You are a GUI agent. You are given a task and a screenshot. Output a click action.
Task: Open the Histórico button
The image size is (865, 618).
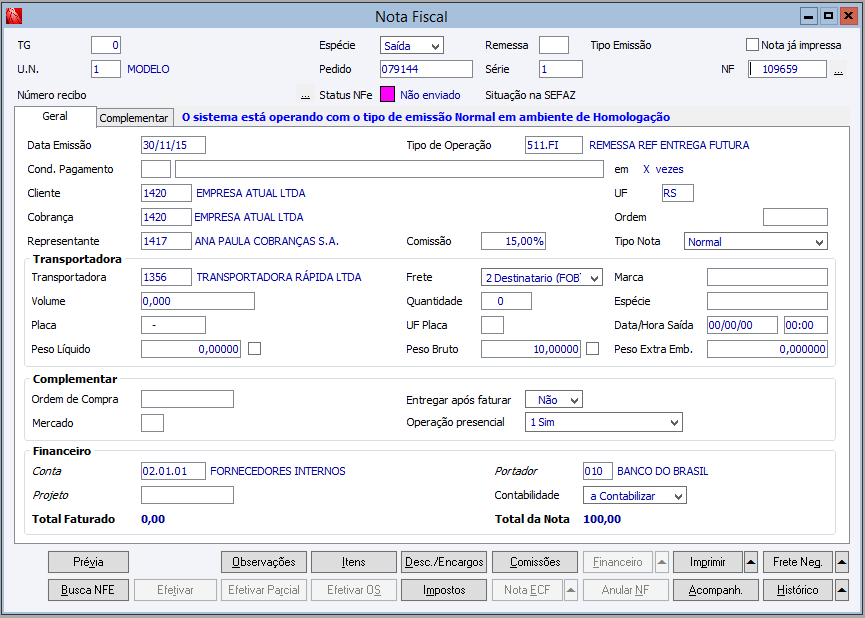point(798,590)
